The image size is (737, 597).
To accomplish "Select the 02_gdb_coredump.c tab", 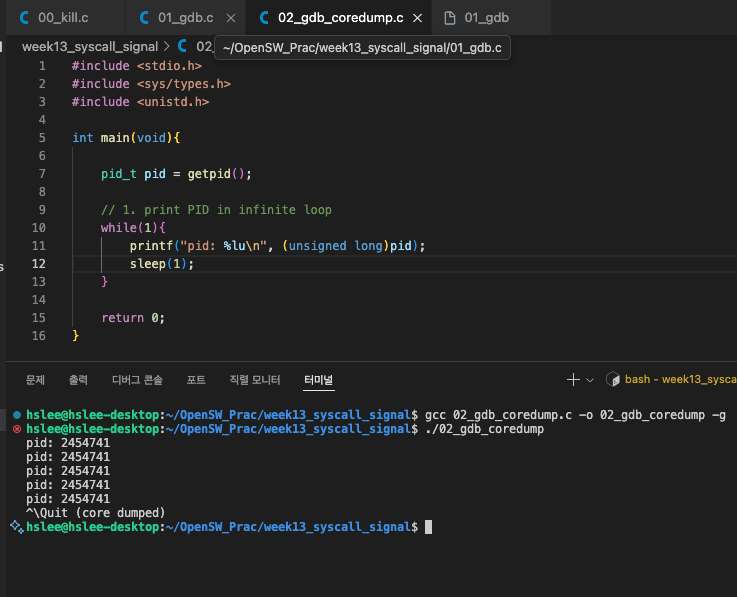I will click(x=340, y=18).
